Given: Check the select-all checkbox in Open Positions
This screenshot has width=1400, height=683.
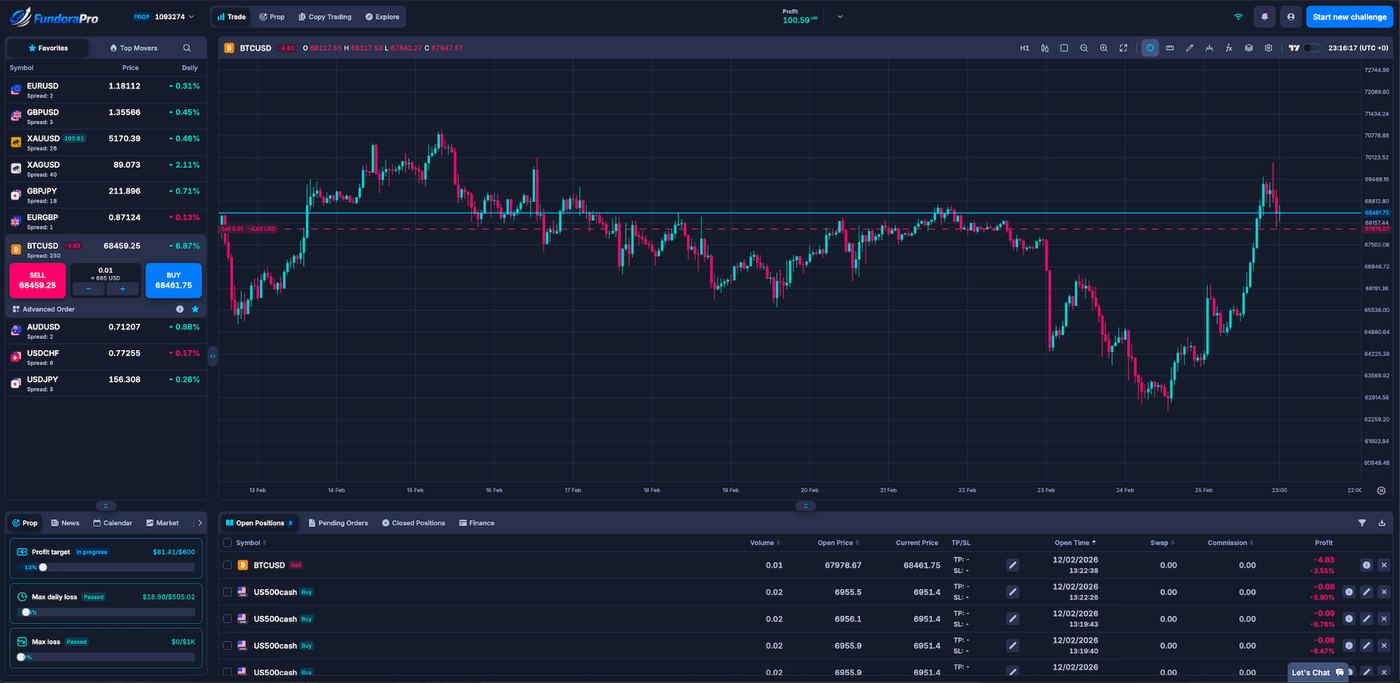Looking at the screenshot, I should pyautogui.click(x=226, y=543).
